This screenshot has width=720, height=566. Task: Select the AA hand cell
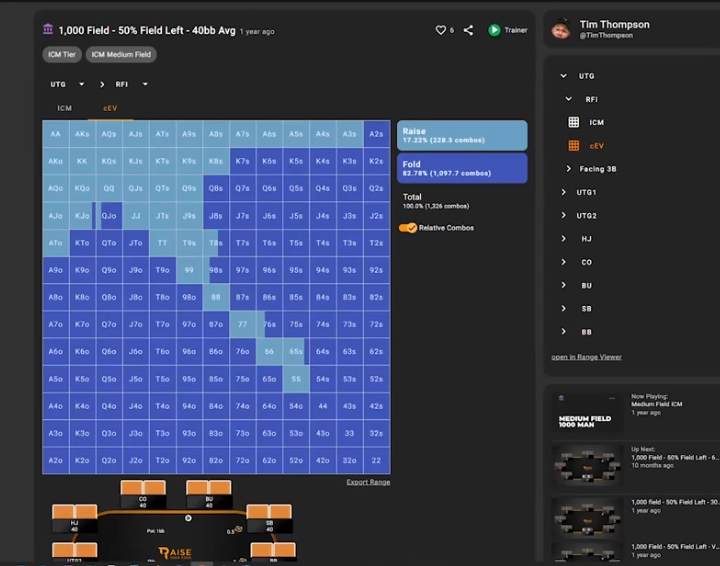(x=56, y=134)
